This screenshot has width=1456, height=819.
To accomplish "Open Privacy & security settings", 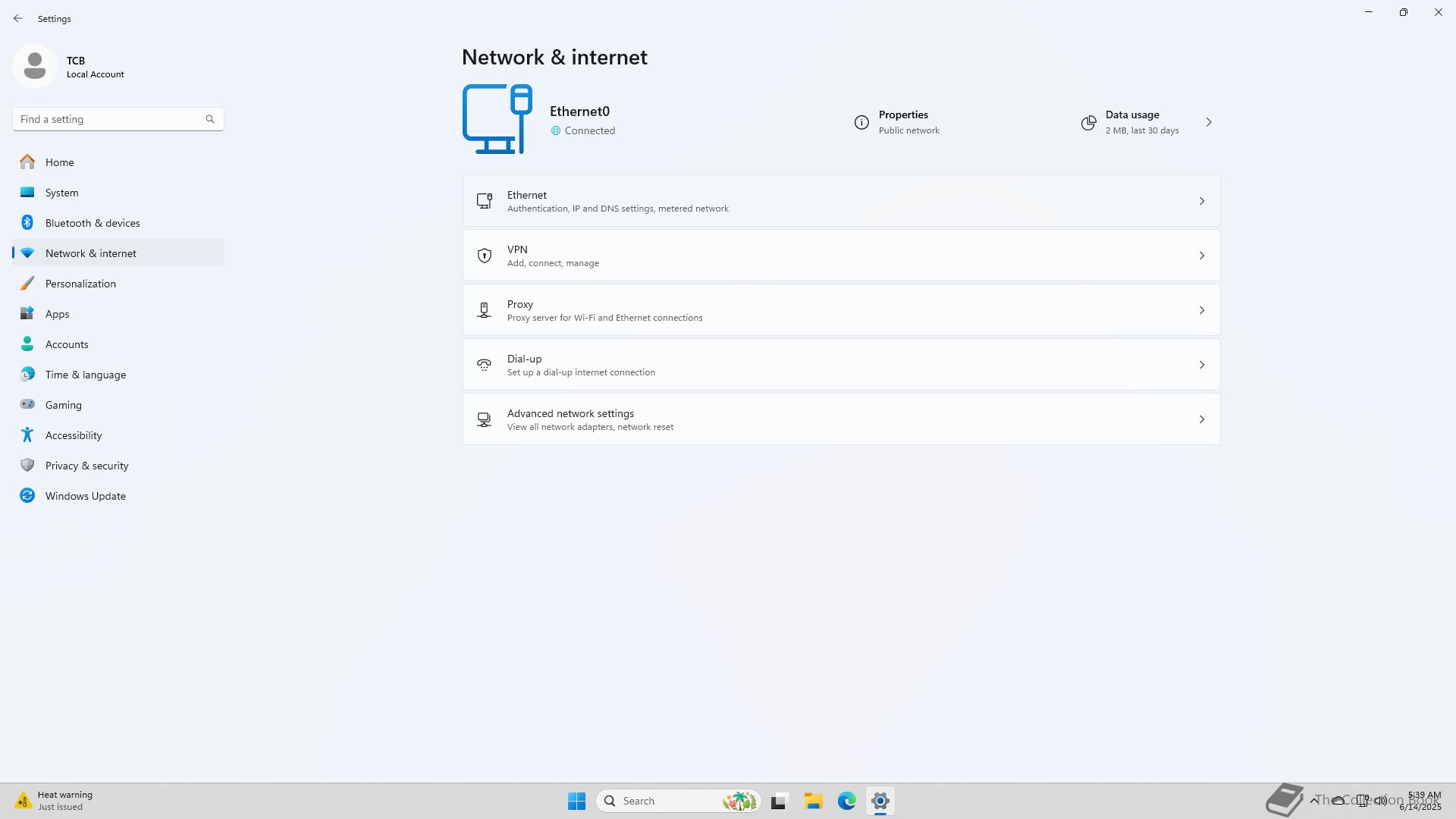I will click(x=86, y=466).
